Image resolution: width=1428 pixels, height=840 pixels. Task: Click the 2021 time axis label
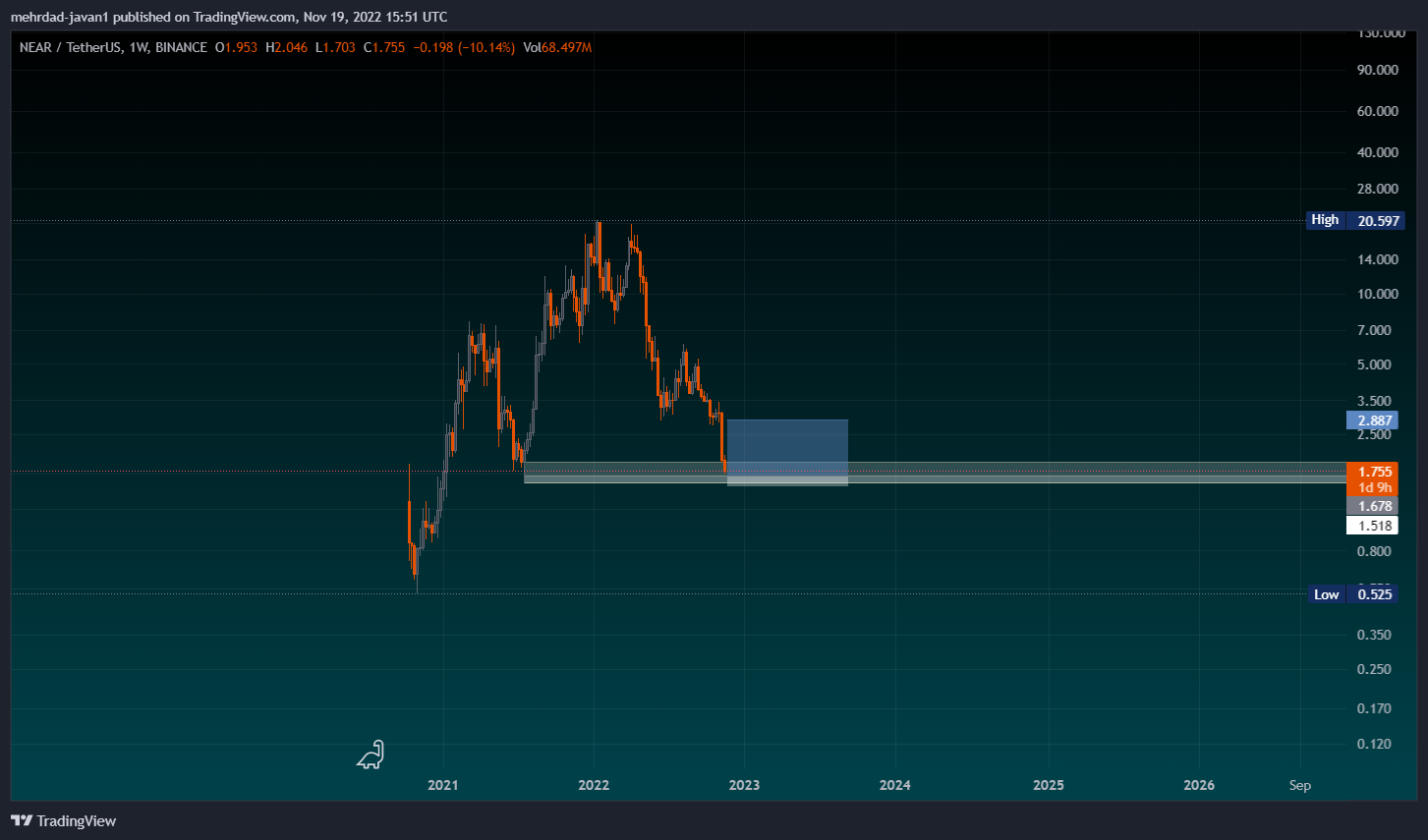pyautogui.click(x=443, y=785)
